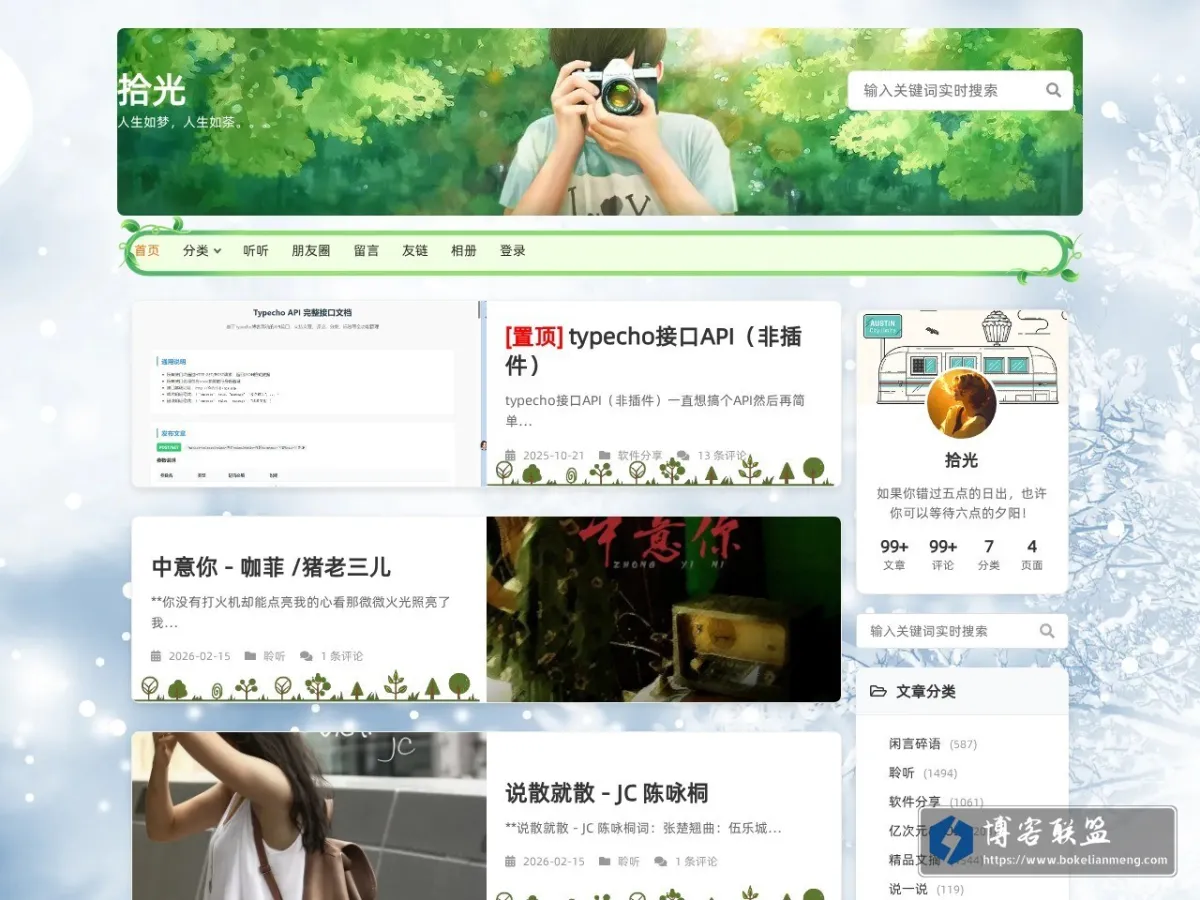1200x900 pixels.
Task: Click the 软件分享 category on typecho post
Action: (640, 455)
